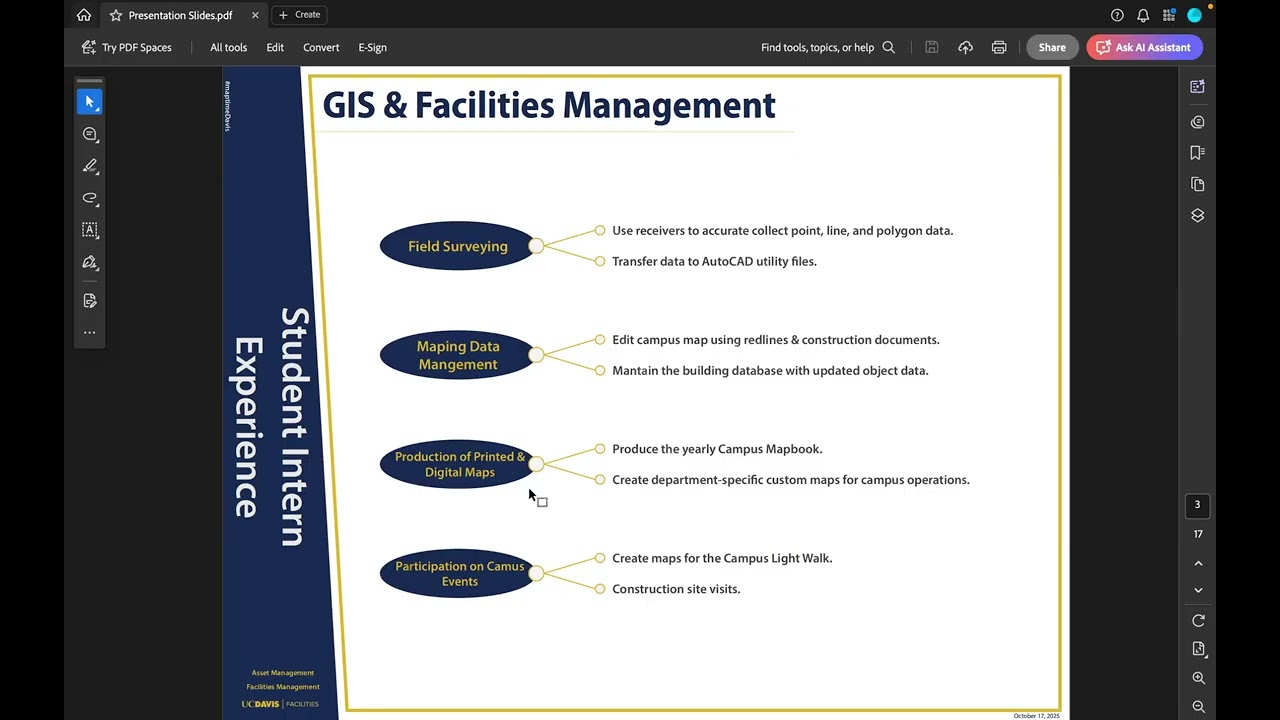Go to the Acrobat home icon
Viewport: 1280px width, 720px height.
tap(84, 15)
